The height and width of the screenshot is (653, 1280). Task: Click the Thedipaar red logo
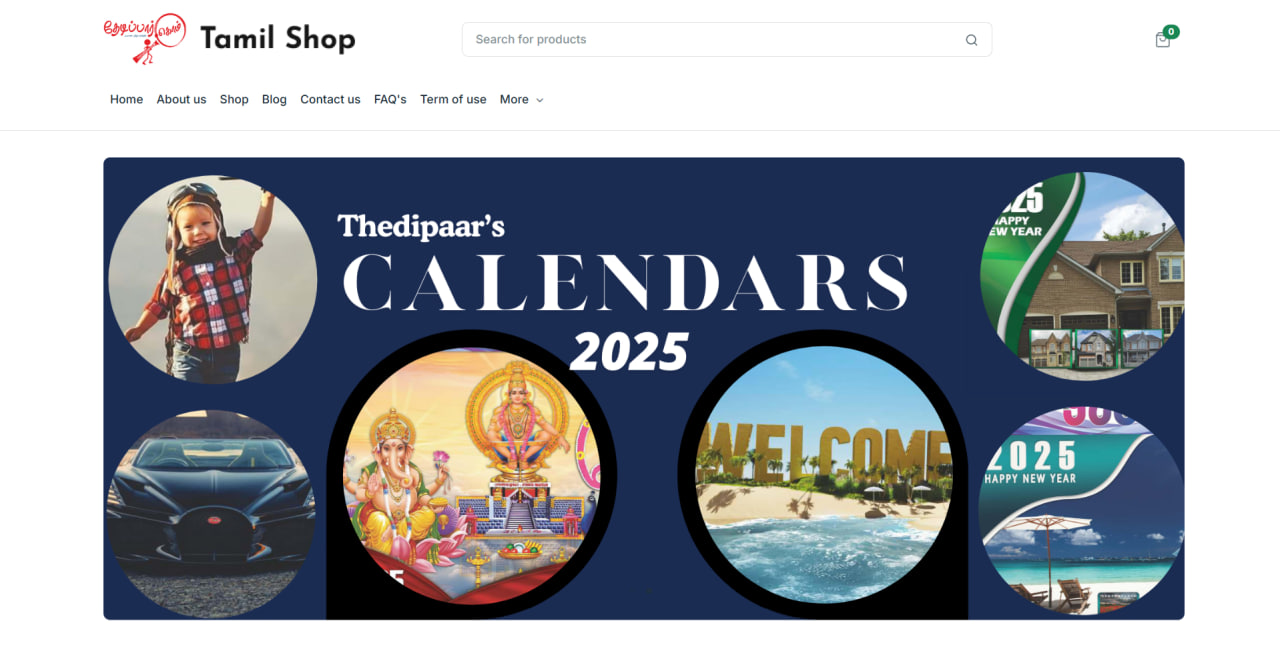pyautogui.click(x=145, y=39)
